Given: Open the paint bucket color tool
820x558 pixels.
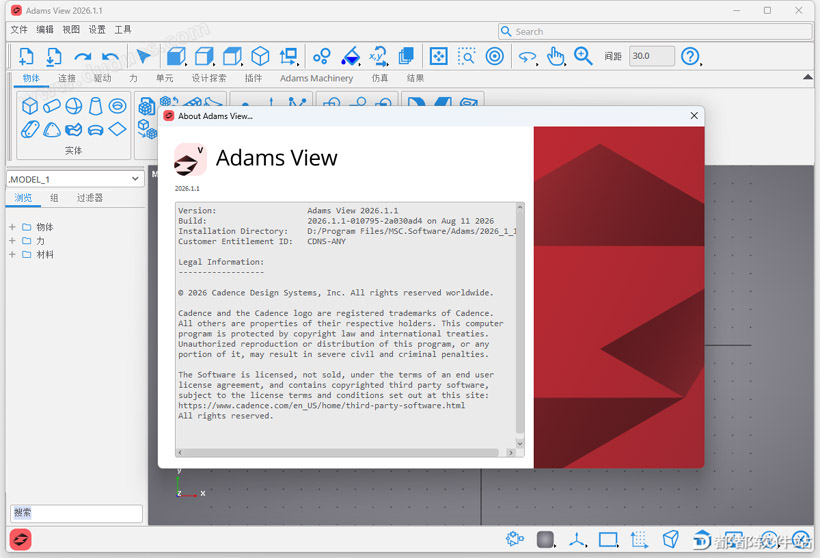Looking at the screenshot, I should tap(350, 56).
